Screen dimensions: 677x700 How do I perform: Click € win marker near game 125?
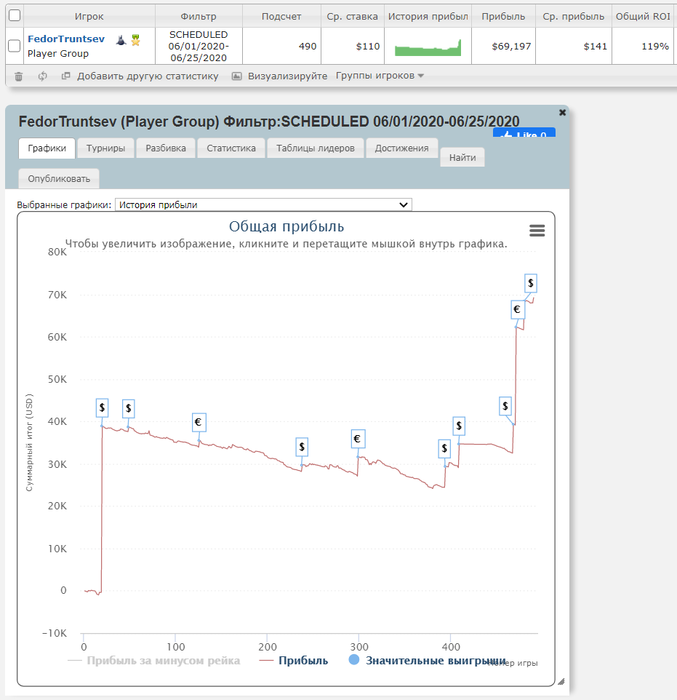click(199, 422)
